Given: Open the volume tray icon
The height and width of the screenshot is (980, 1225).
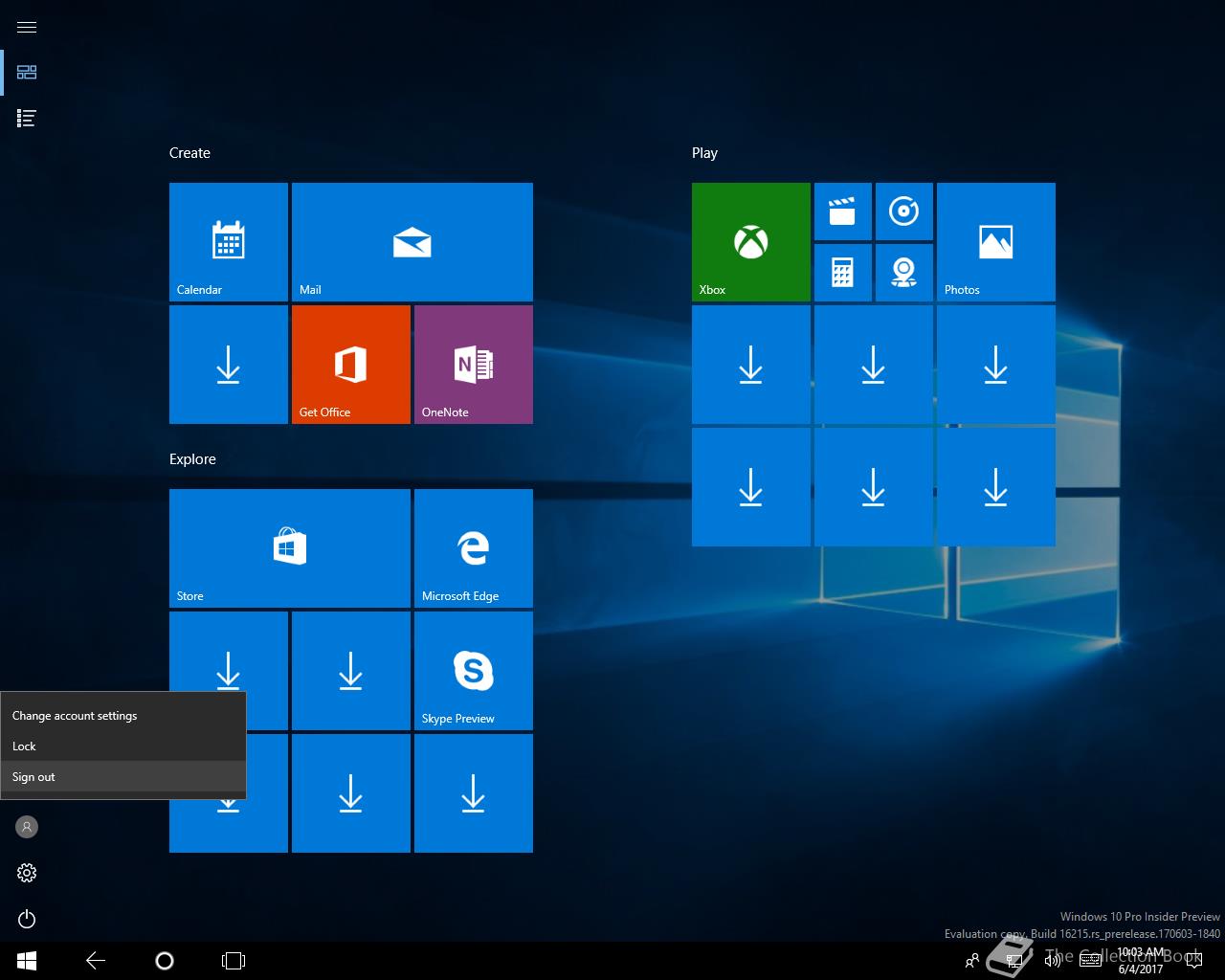Looking at the screenshot, I should (1051, 961).
